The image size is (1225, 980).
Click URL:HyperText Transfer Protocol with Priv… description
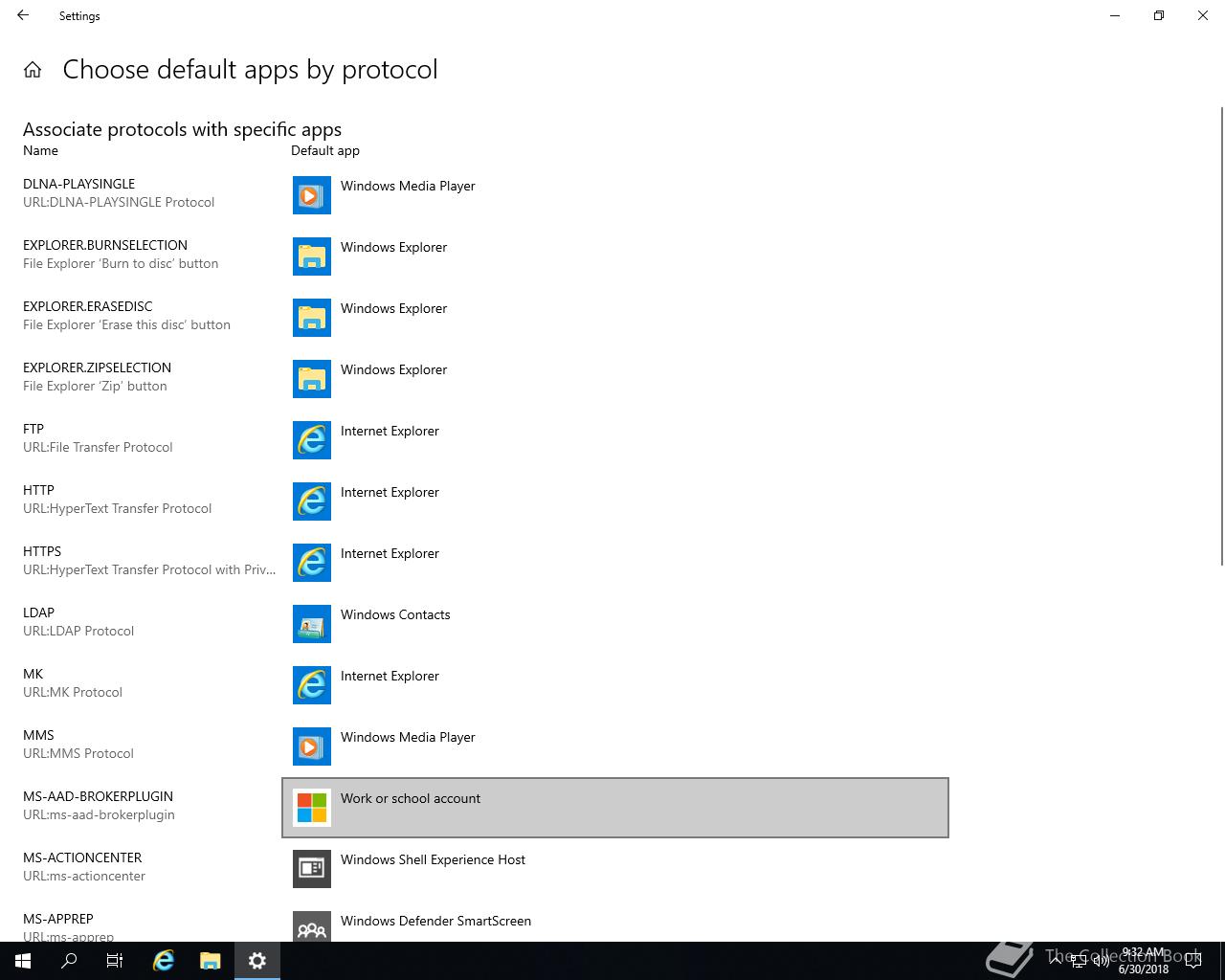click(149, 569)
